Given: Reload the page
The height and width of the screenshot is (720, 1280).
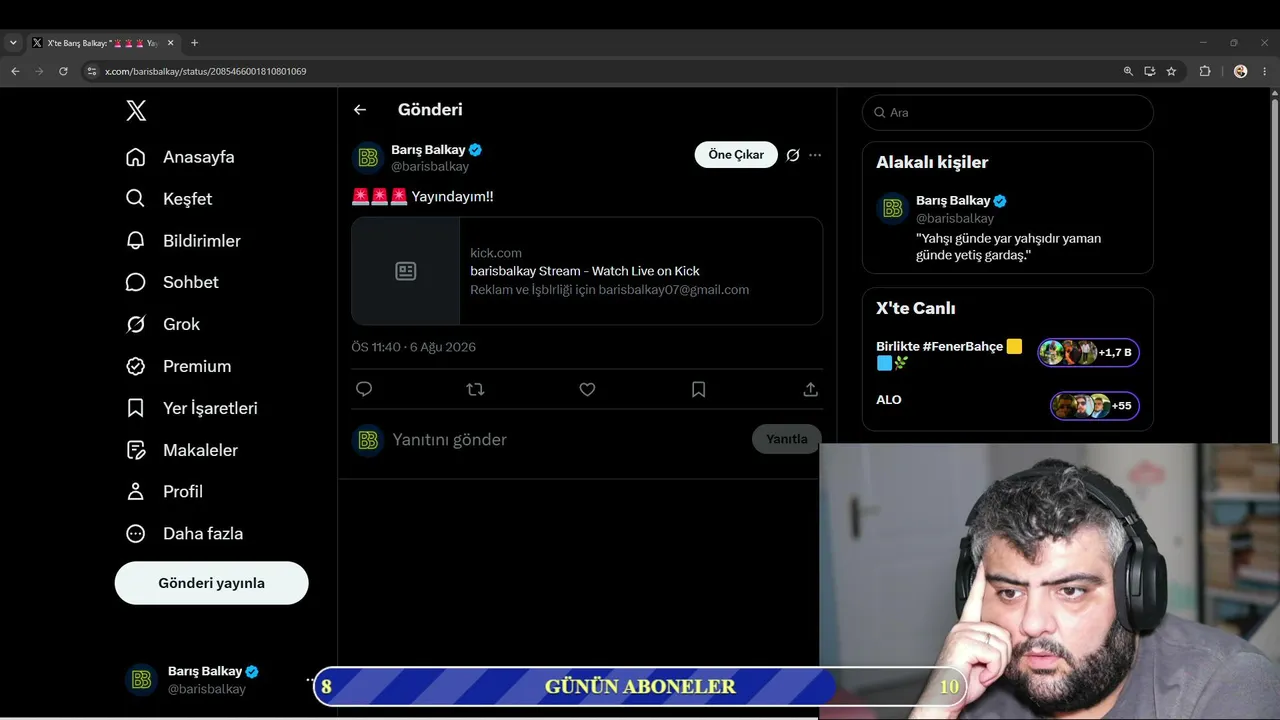Looking at the screenshot, I should [x=63, y=71].
